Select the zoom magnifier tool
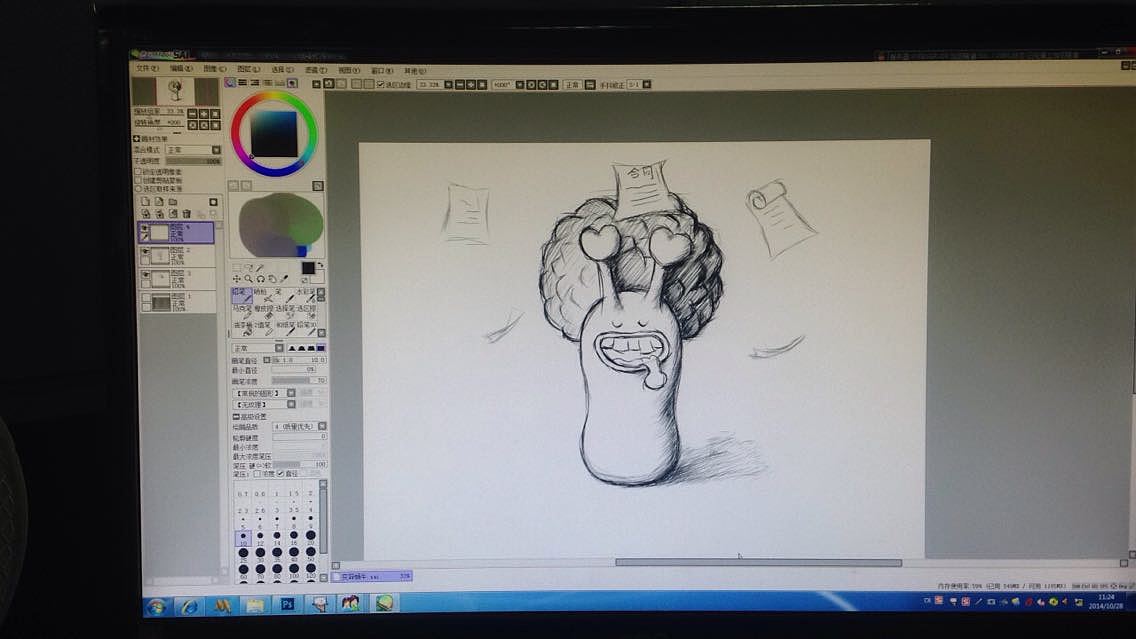1136x639 pixels. pos(248,279)
